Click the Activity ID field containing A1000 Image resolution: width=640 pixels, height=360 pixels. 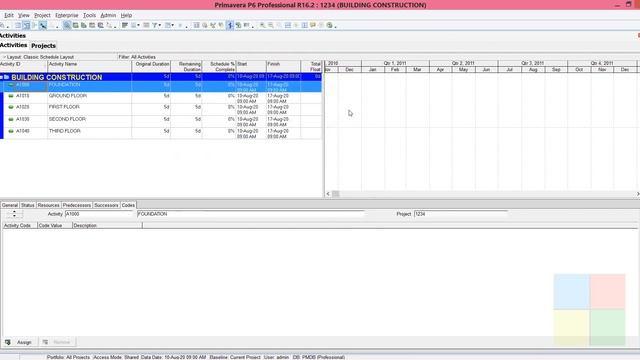[x=99, y=214]
